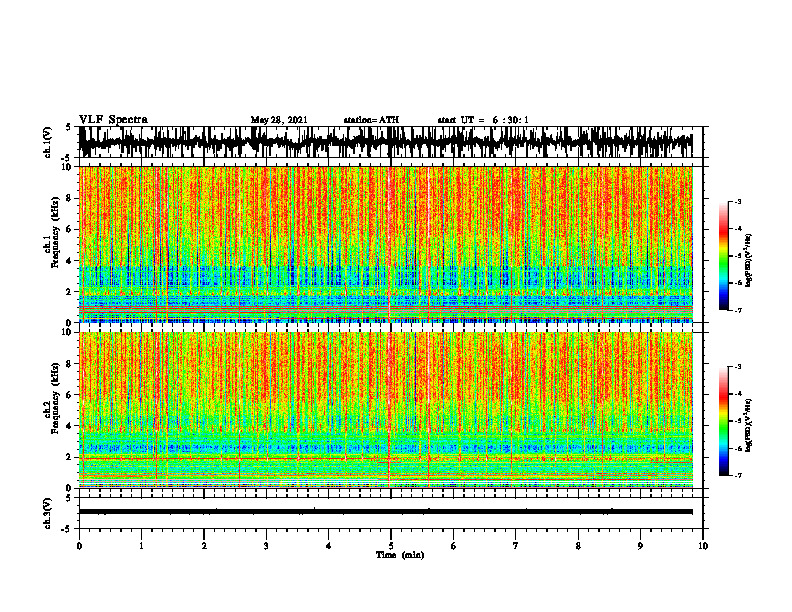The image size is (792, 612).
Task: Select the "-7" value on ch.1 color bar
Action: [737, 310]
